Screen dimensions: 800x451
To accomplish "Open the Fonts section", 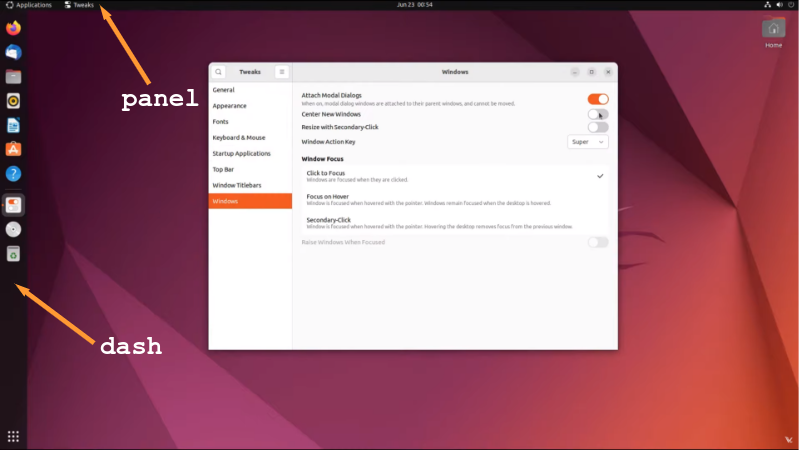I will [250, 121].
